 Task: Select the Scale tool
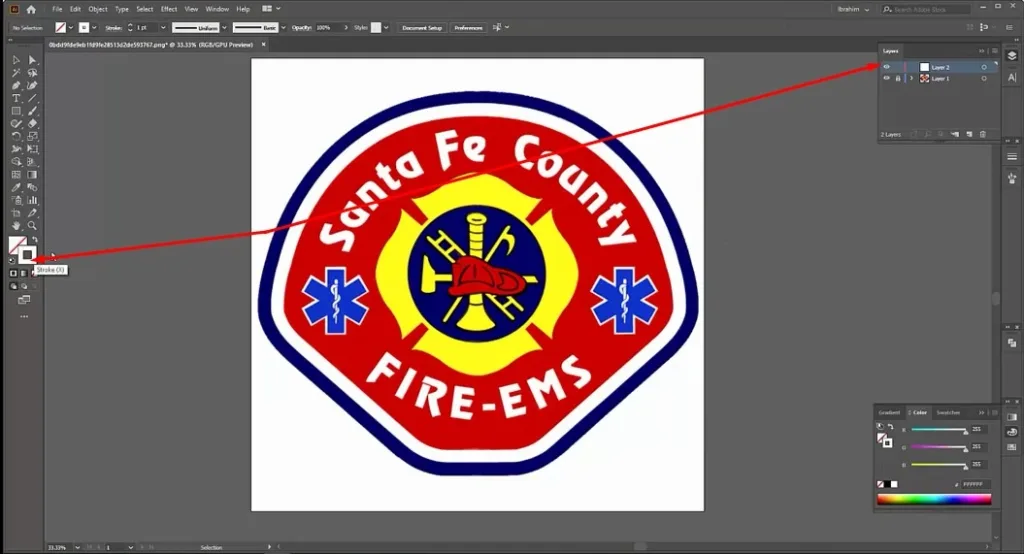(x=32, y=137)
